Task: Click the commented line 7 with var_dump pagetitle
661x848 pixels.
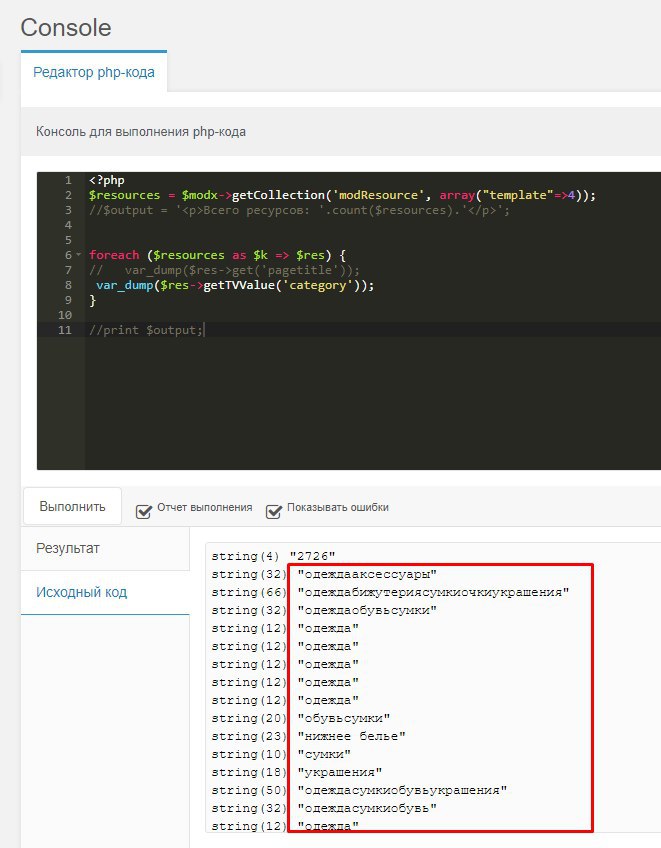Action: (224, 270)
